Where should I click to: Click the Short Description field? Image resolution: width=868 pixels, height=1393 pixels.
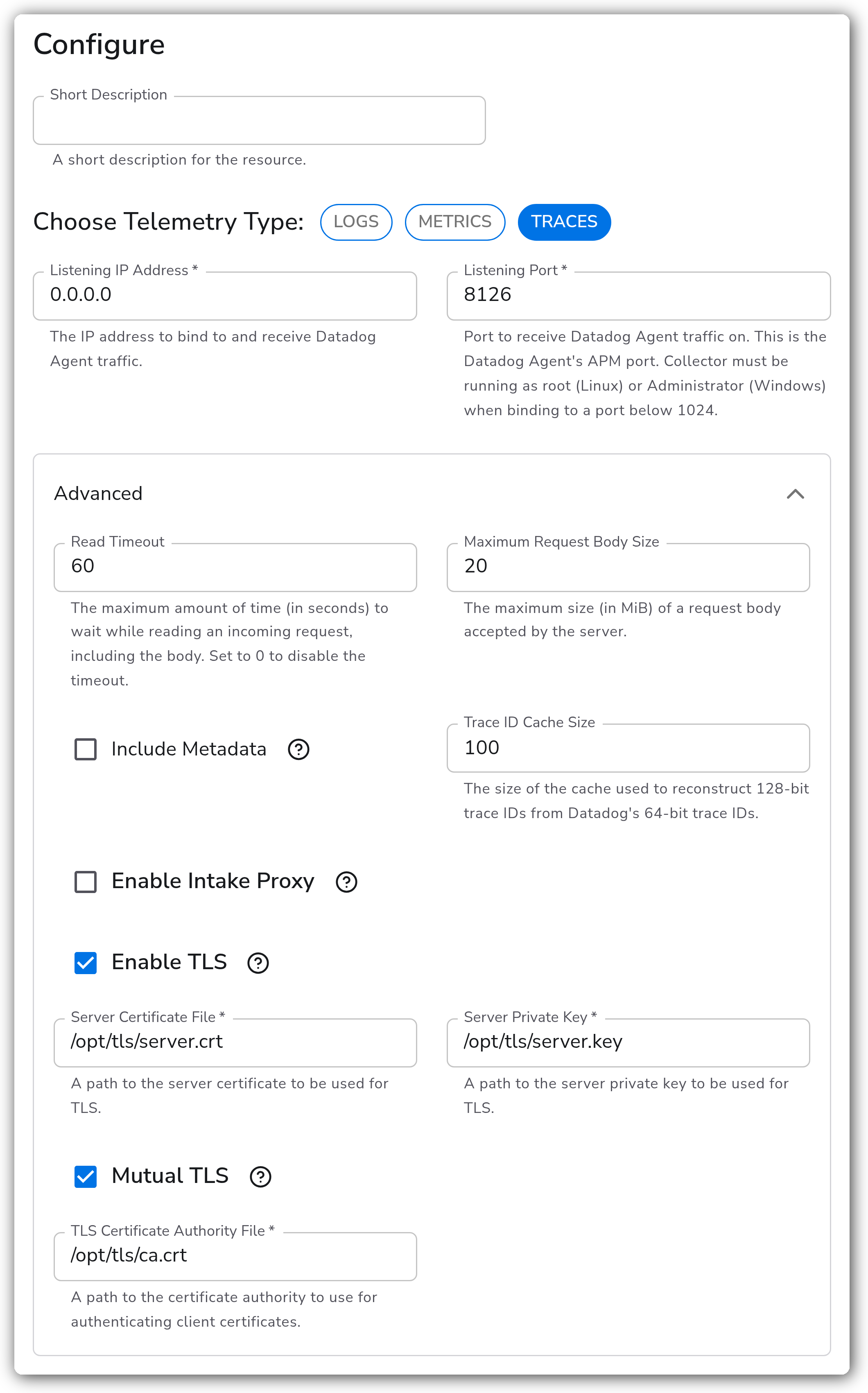pos(260,120)
